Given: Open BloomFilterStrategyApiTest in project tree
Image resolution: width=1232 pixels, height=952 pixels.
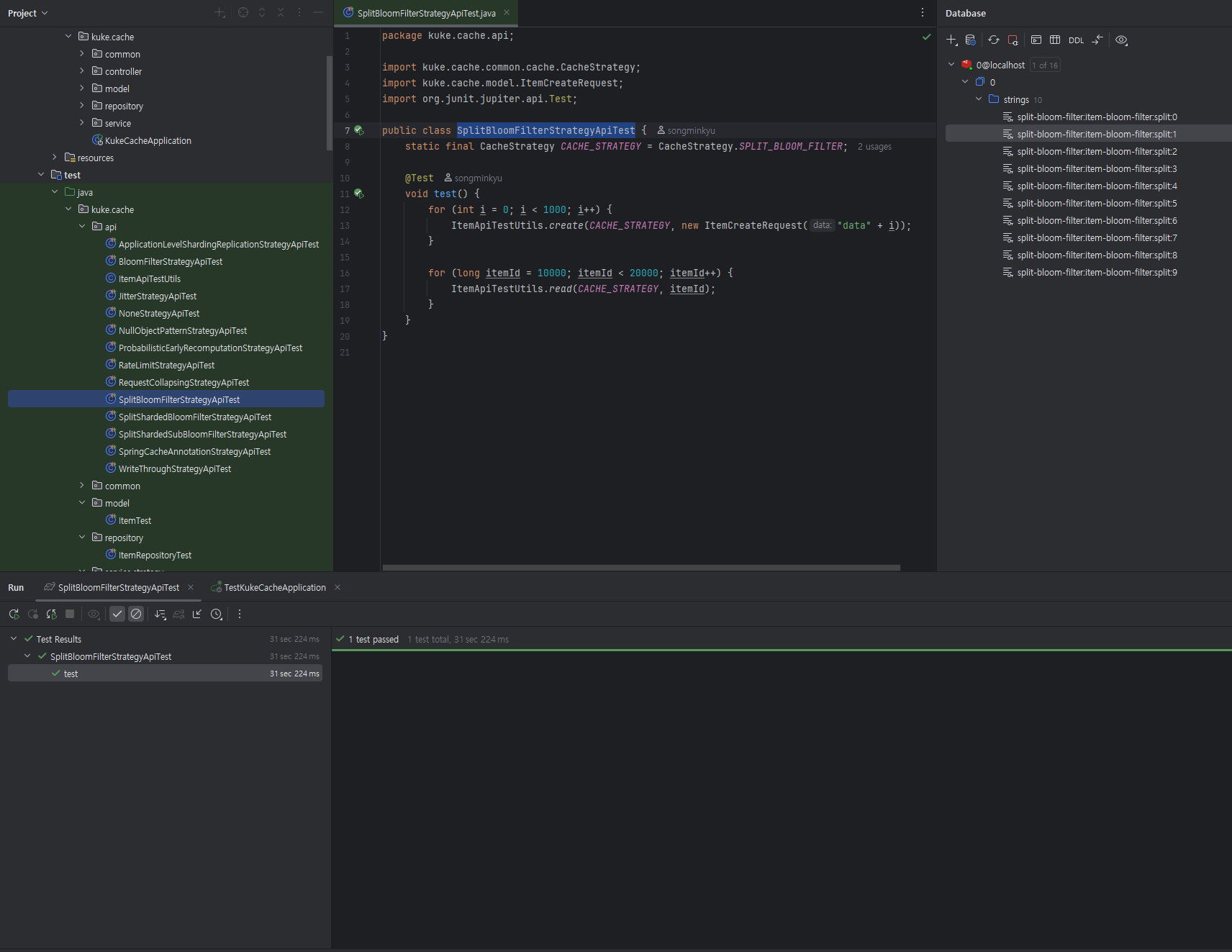Looking at the screenshot, I should (x=171, y=261).
